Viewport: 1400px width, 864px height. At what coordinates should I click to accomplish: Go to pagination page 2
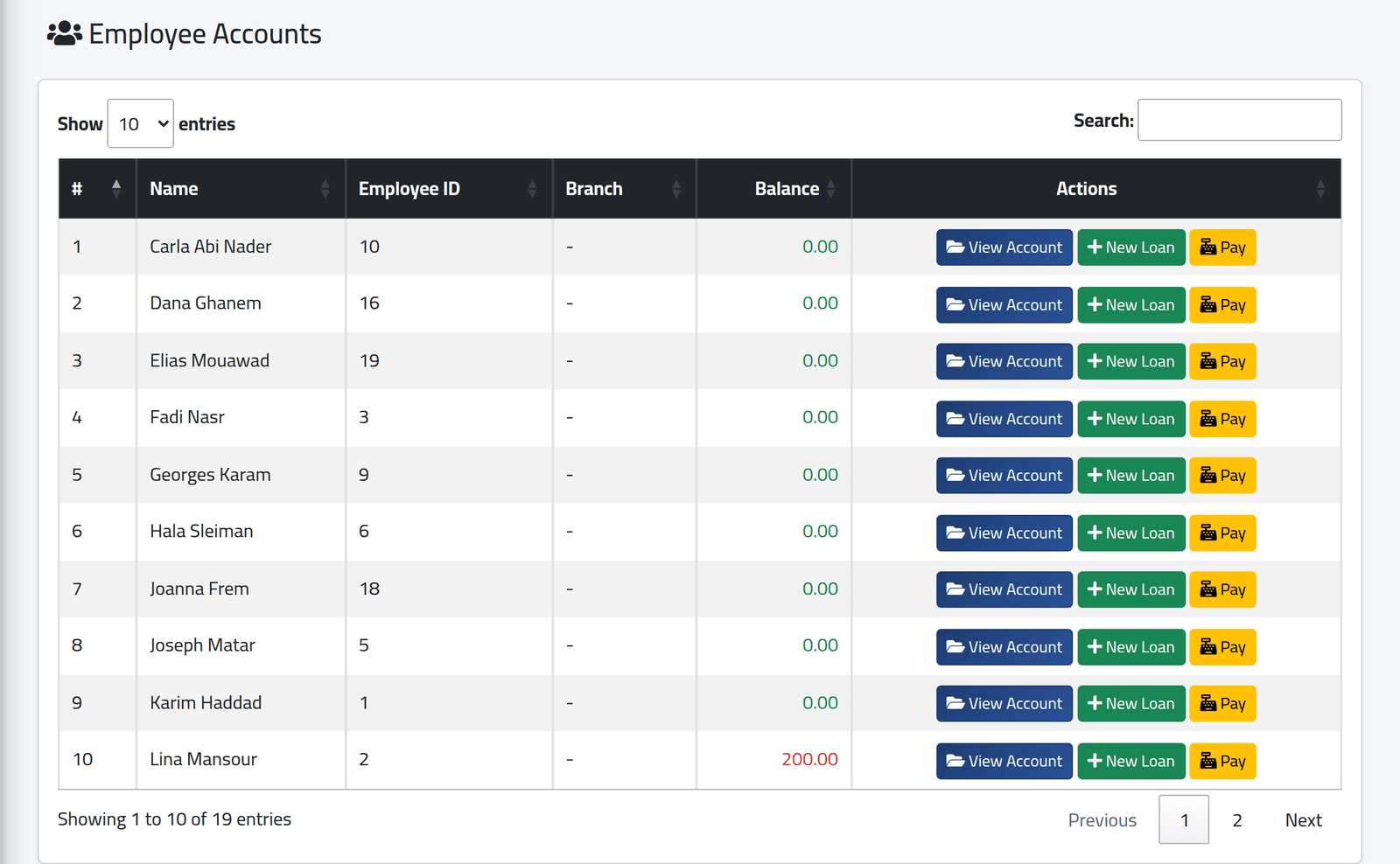1237,820
